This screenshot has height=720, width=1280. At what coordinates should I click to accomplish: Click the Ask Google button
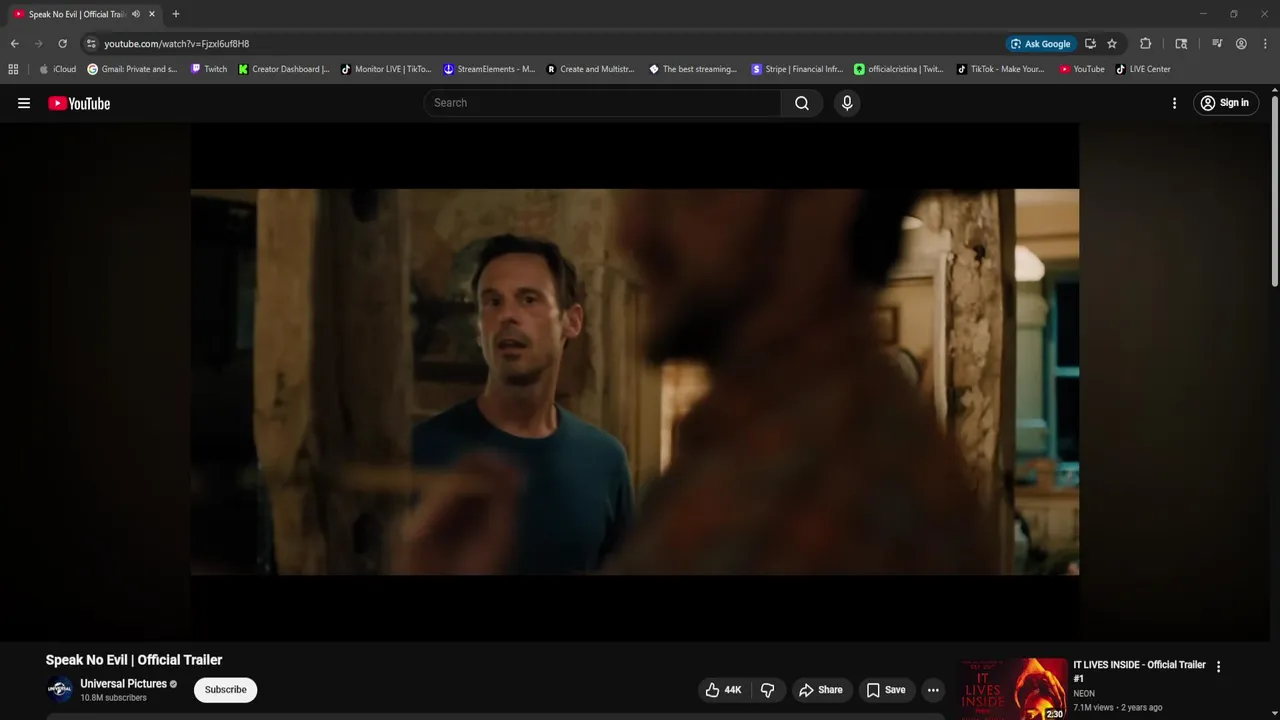click(1040, 44)
